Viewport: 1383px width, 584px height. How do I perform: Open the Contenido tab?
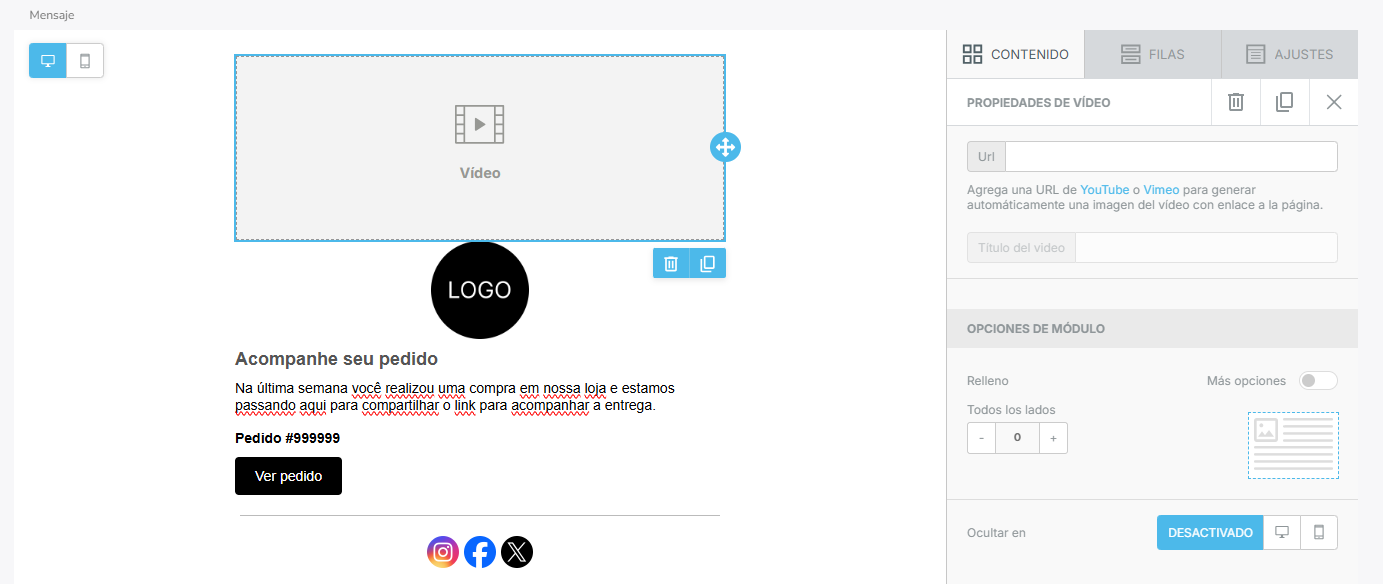pos(1016,54)
